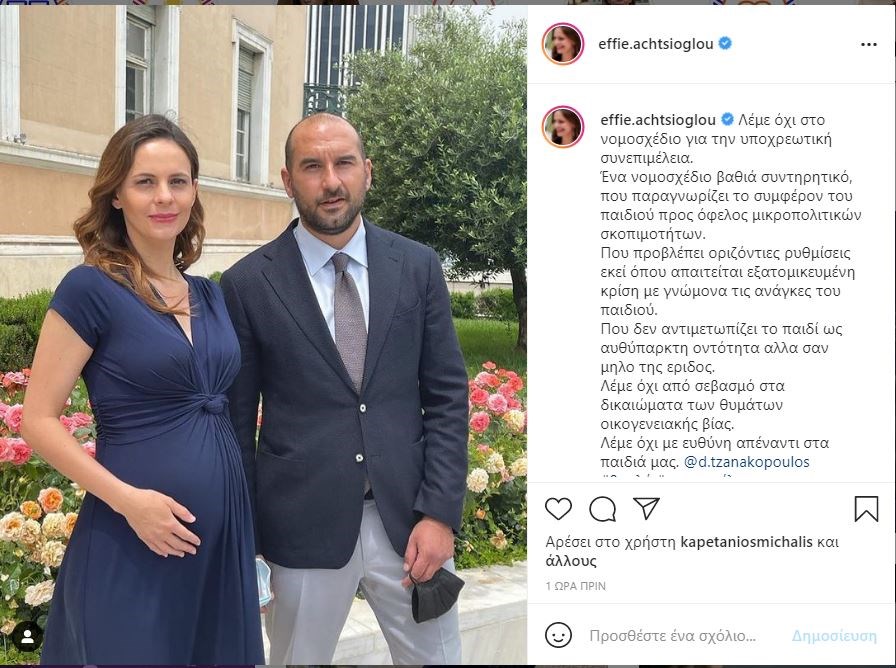Click the post photo of the couple
This screenshot has height=668, width=896.
pos(263,335)
